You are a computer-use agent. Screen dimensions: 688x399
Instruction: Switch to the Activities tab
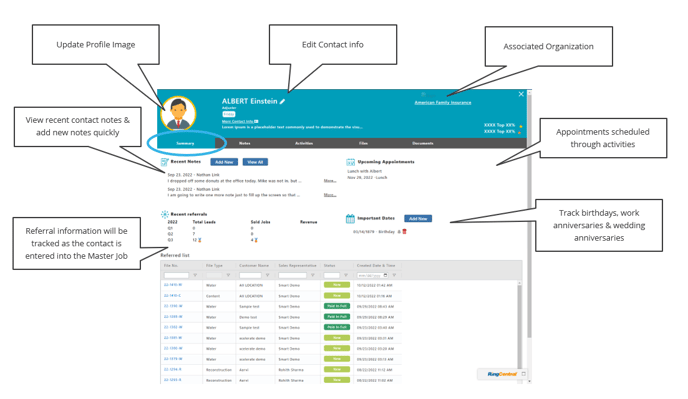(304, 143)
